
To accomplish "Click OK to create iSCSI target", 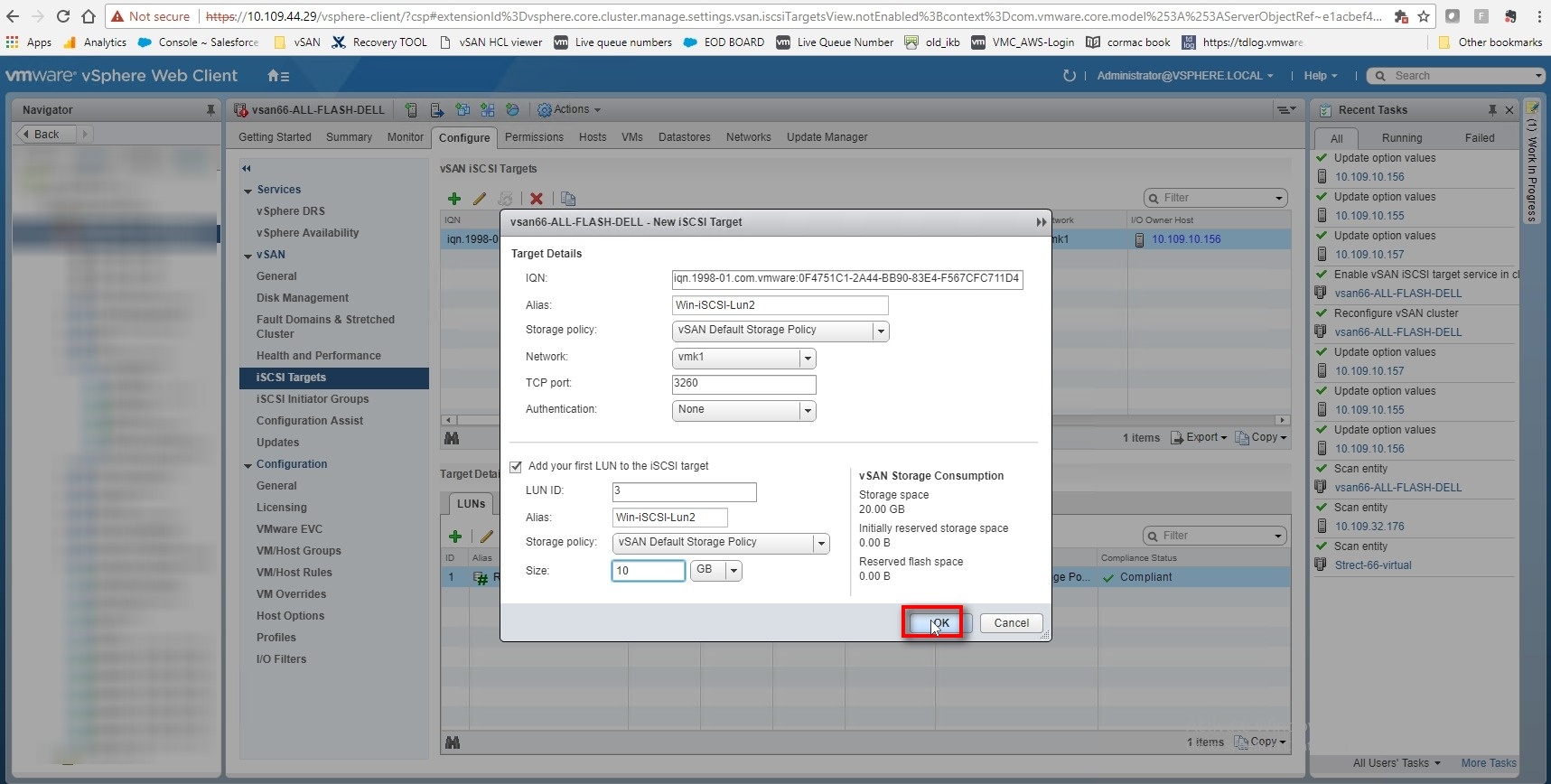I will pyautogui.click(x=940, y=623).
